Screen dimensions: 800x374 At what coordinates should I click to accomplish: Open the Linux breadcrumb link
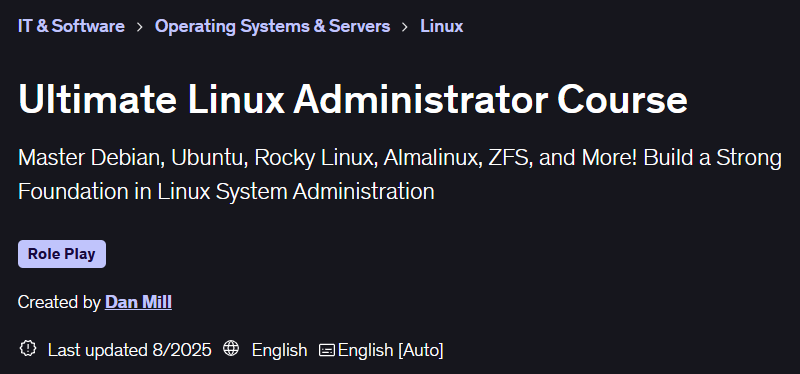coord(441,26)
